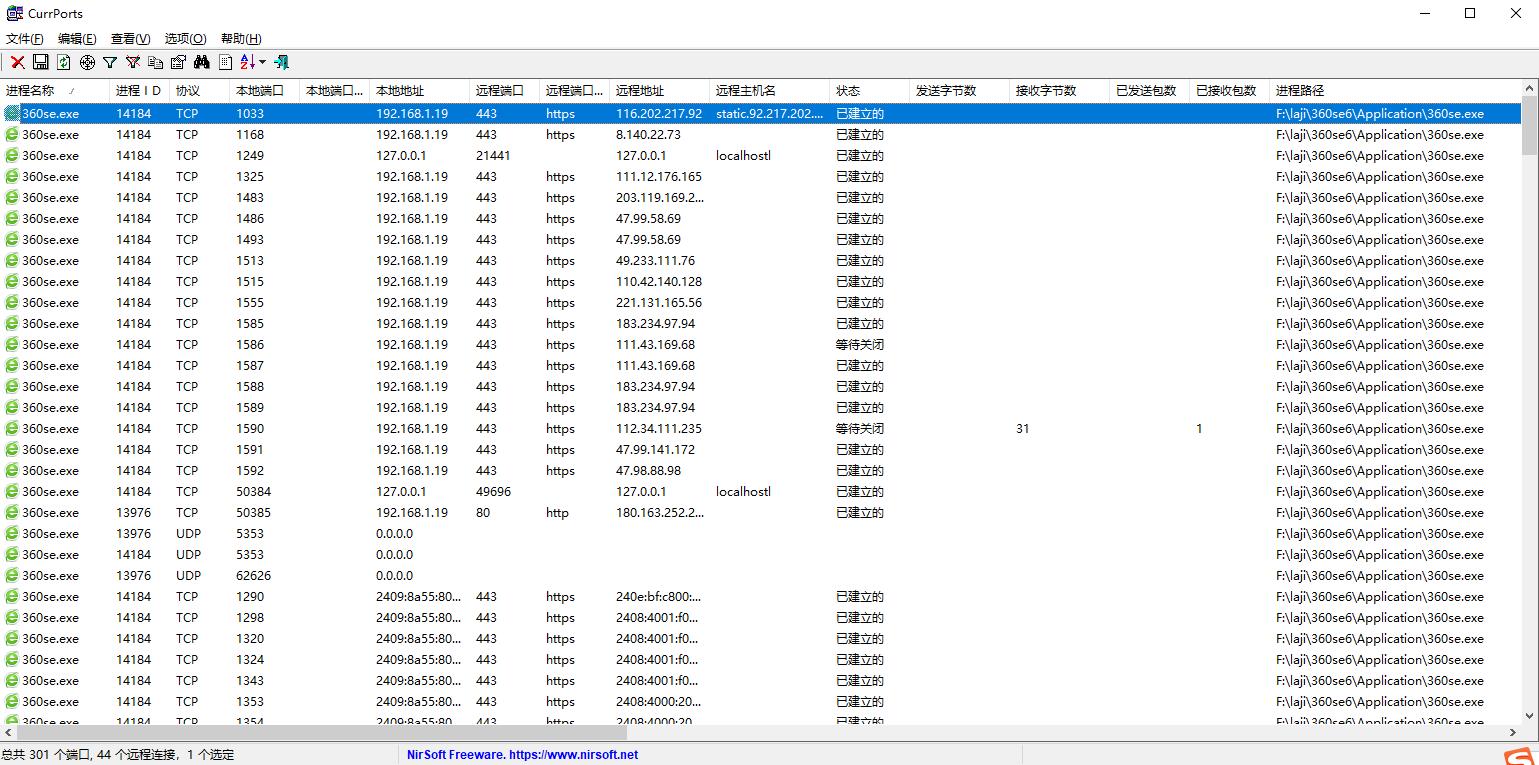Viewport: 1539px width, 765px height.
Task: Open the 文件(F) menu
Action: pos(25,38)
